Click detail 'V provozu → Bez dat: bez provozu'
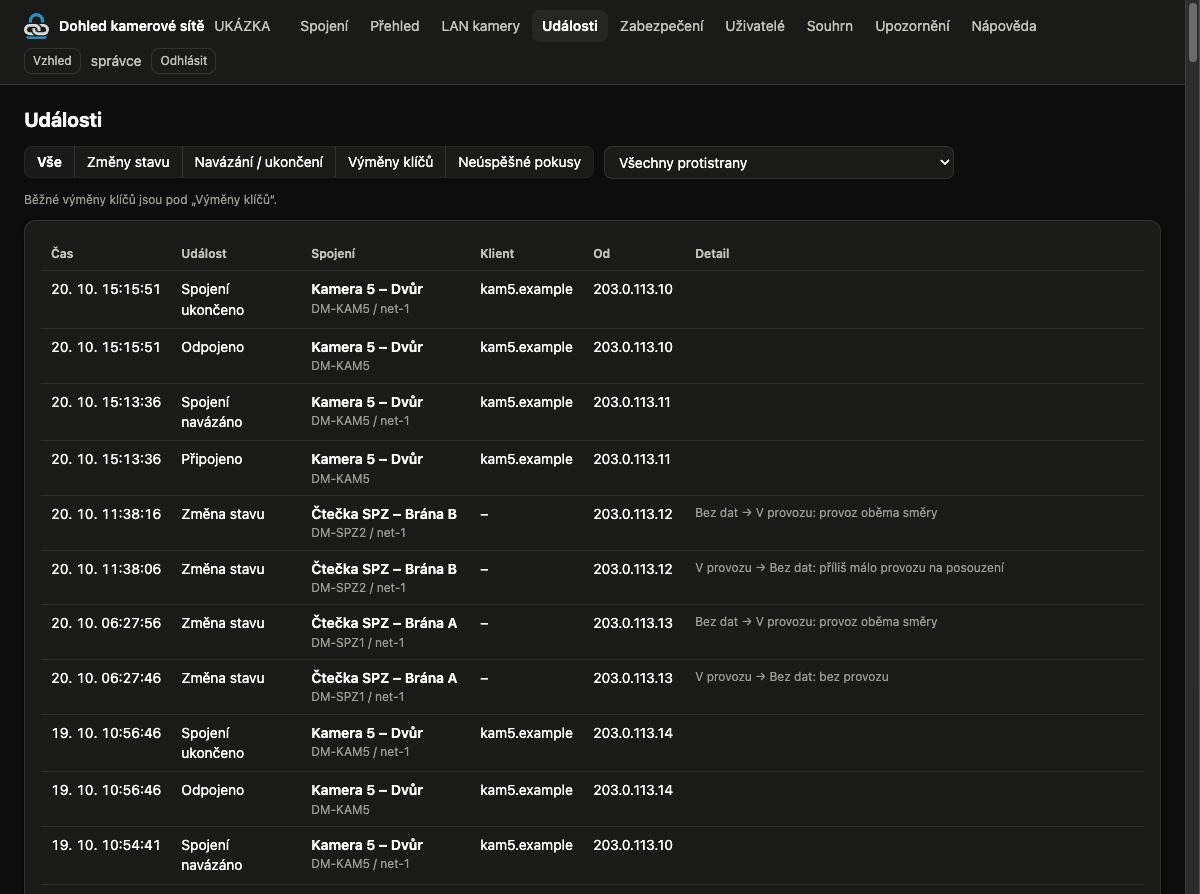Image resolution: width=1200 pixels, height=894 pixels. pos(792,677)
